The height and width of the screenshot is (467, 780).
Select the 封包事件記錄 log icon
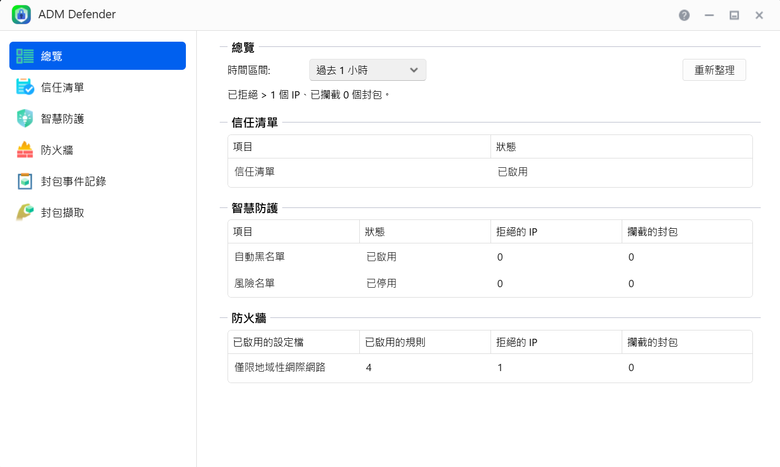click(x=25, y=181)
